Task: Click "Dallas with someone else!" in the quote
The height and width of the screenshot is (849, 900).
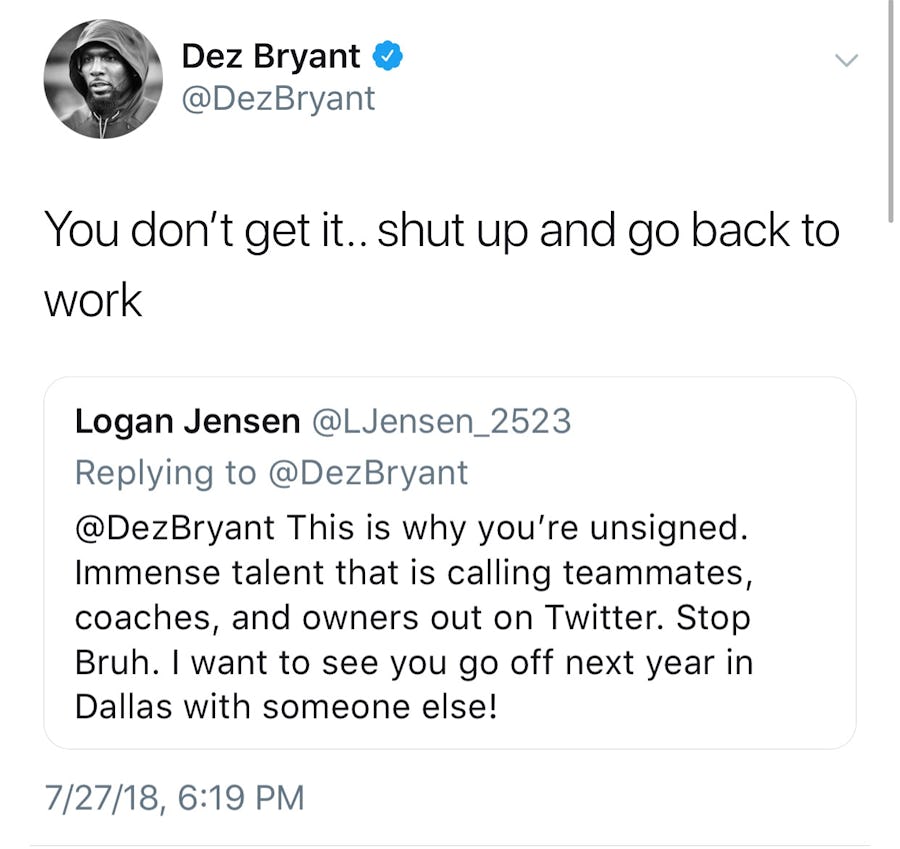Action: click(285, 706)
